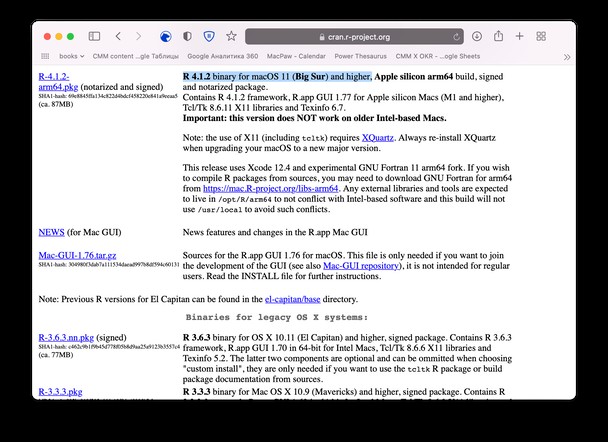The height and width of the screenshot is (442, 608).
Task: Go back to the previous page
Action: [x=118, y=36]
